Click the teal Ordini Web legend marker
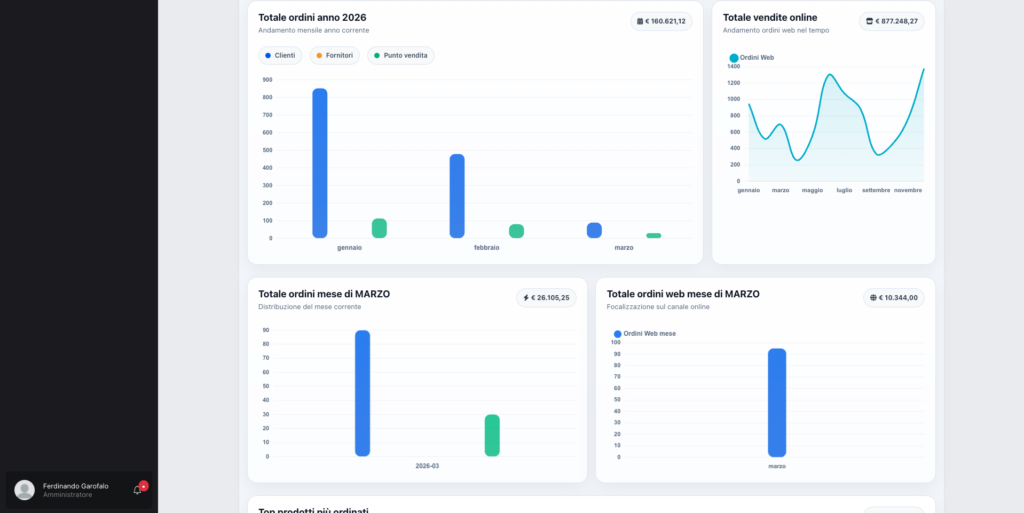Viewport: 1024px width, 513px height. coord(734,58)
